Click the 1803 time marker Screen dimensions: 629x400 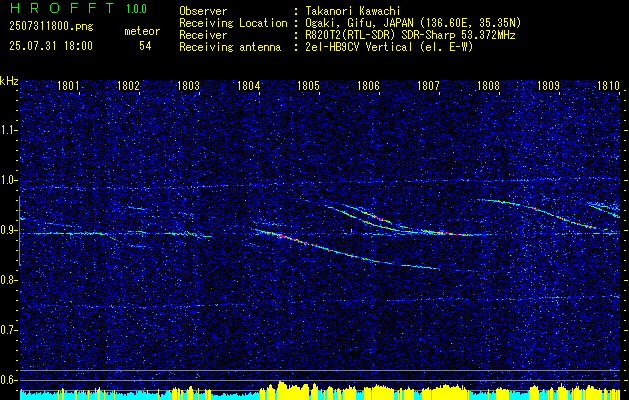tap(188, 86)
